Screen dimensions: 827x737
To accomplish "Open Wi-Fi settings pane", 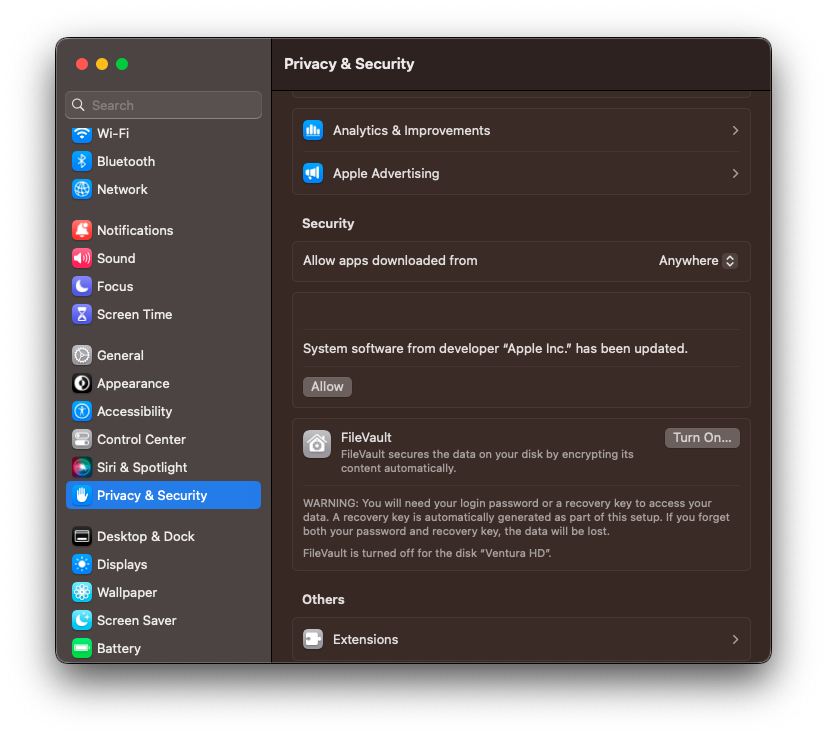I will (x=164, y=133).
